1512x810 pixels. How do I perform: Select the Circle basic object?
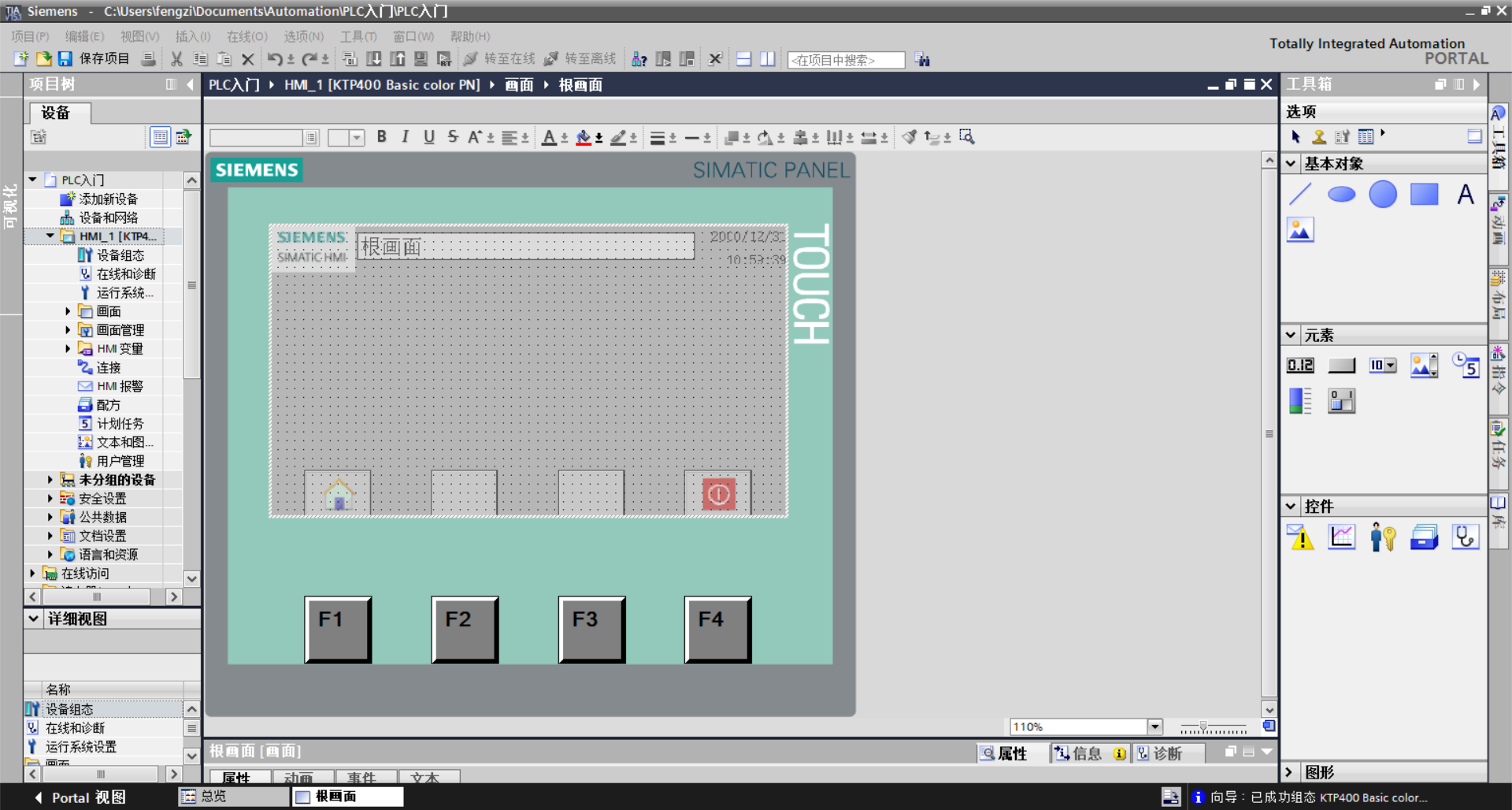1383,194
